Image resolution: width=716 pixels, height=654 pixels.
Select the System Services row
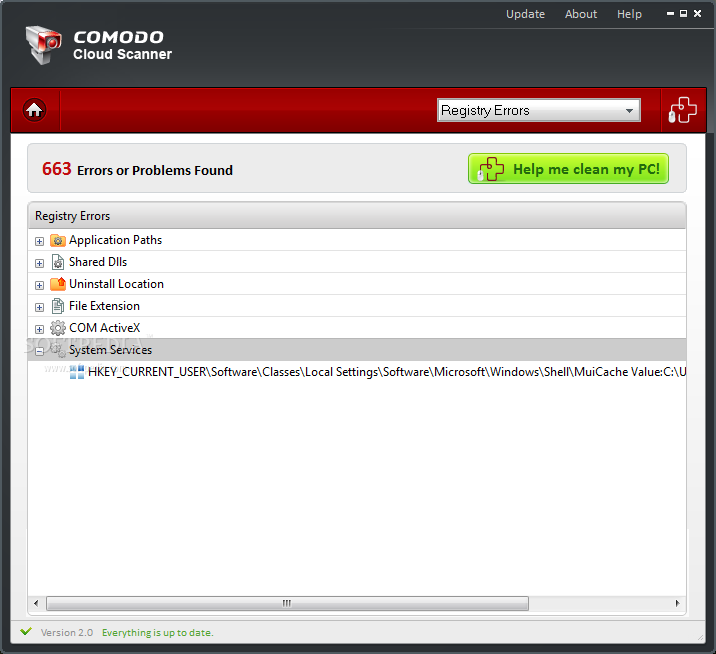point(357,349)
